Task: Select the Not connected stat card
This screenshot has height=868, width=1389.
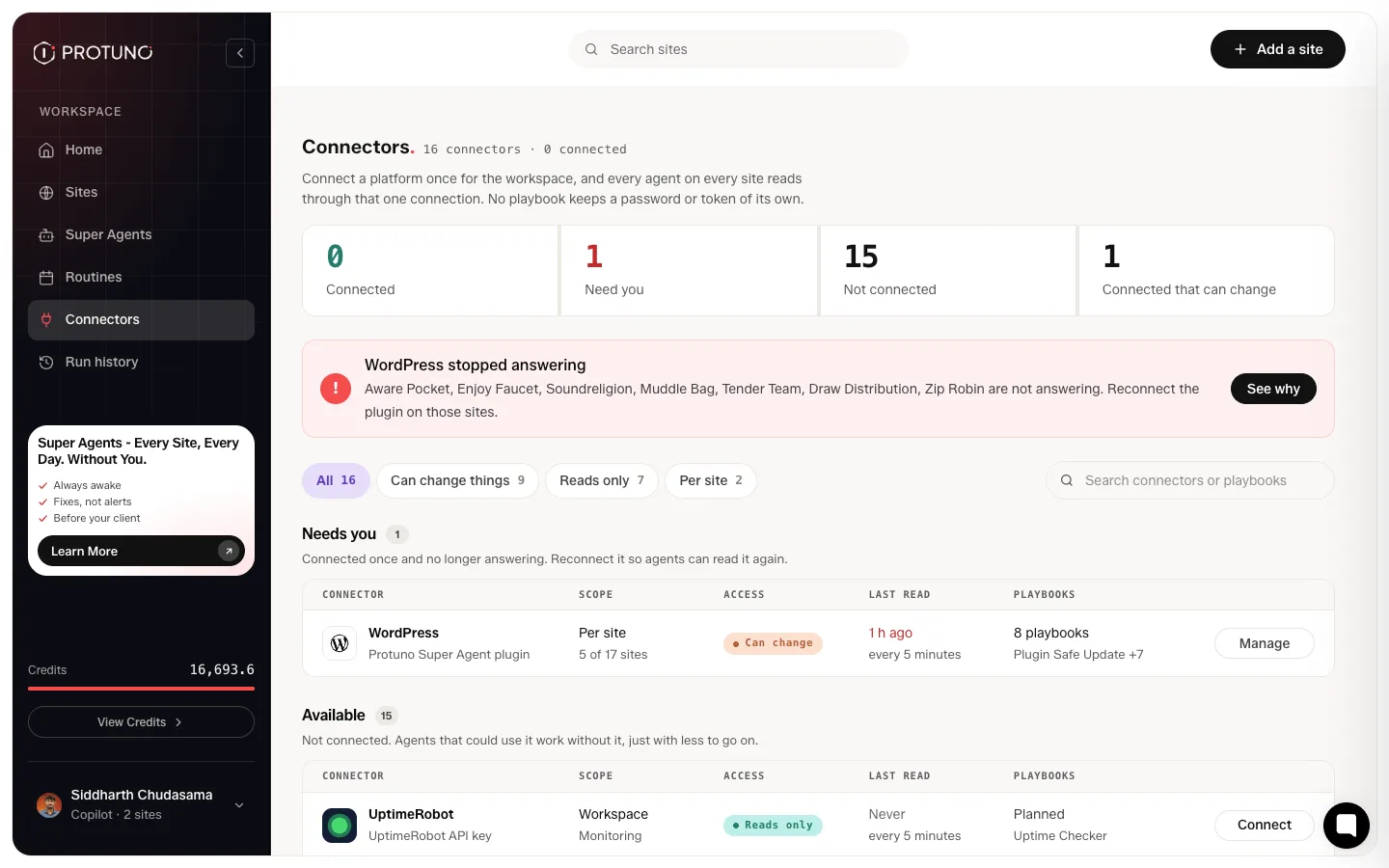Action: pyautogui.click(x=948, y=270)
